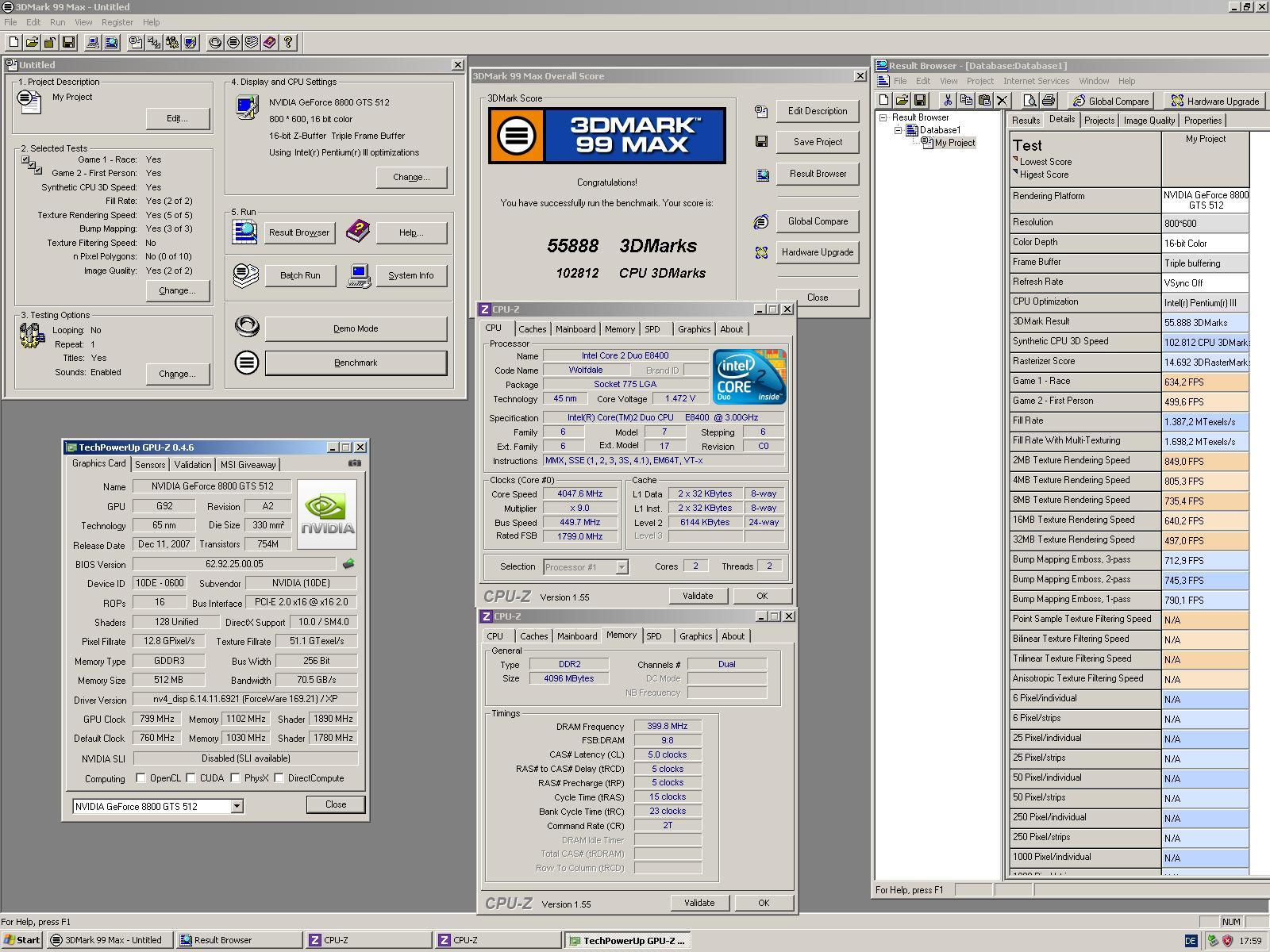Click the BIOS save chip icon in GPU-Z
Image resolution: width=1270 pixels, height=952 pixels.
coord(348,564)
